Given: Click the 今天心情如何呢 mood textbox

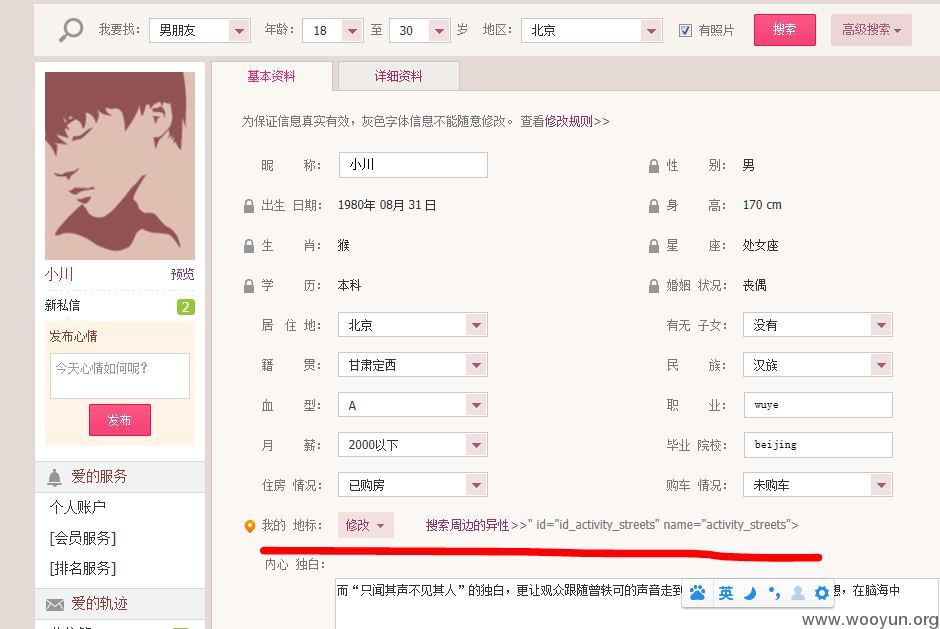Looking at the screenshot, I should tap(120, 376).
